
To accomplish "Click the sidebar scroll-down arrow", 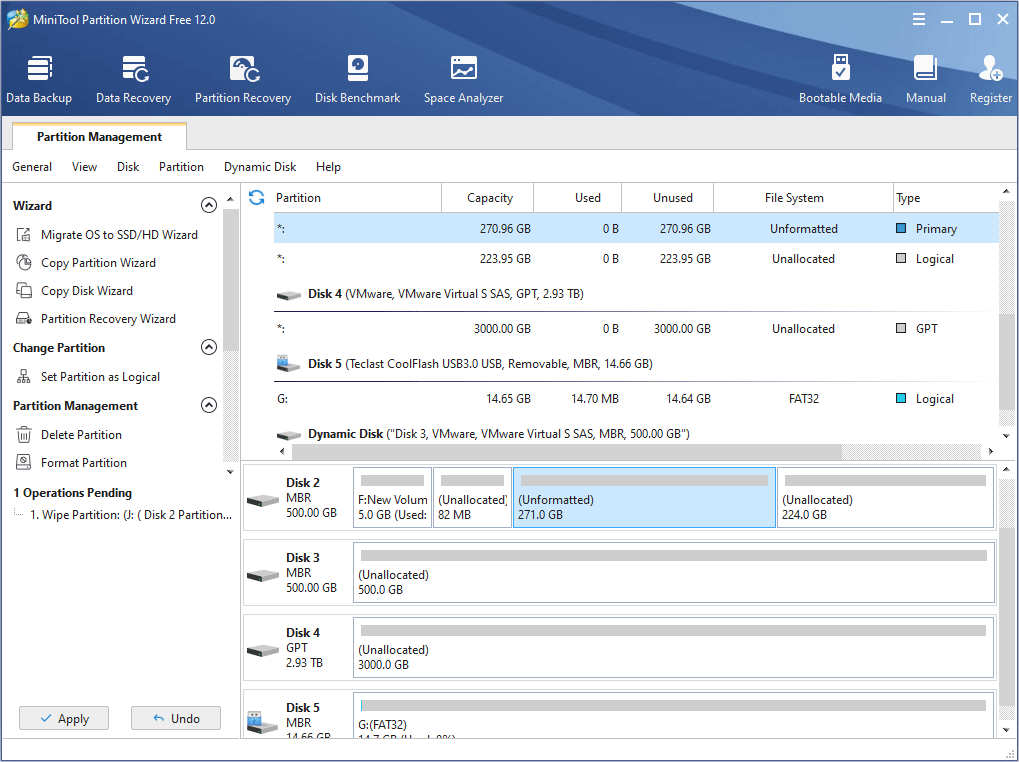I will pos(230,472).
